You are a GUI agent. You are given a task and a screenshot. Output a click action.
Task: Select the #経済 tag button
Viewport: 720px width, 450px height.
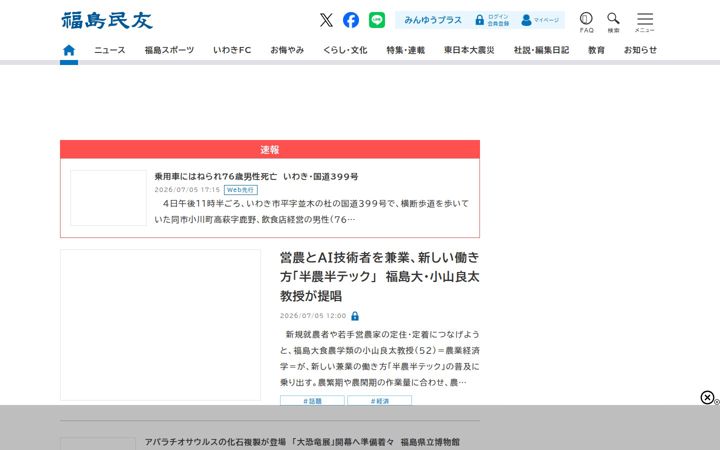coord(379,401)
